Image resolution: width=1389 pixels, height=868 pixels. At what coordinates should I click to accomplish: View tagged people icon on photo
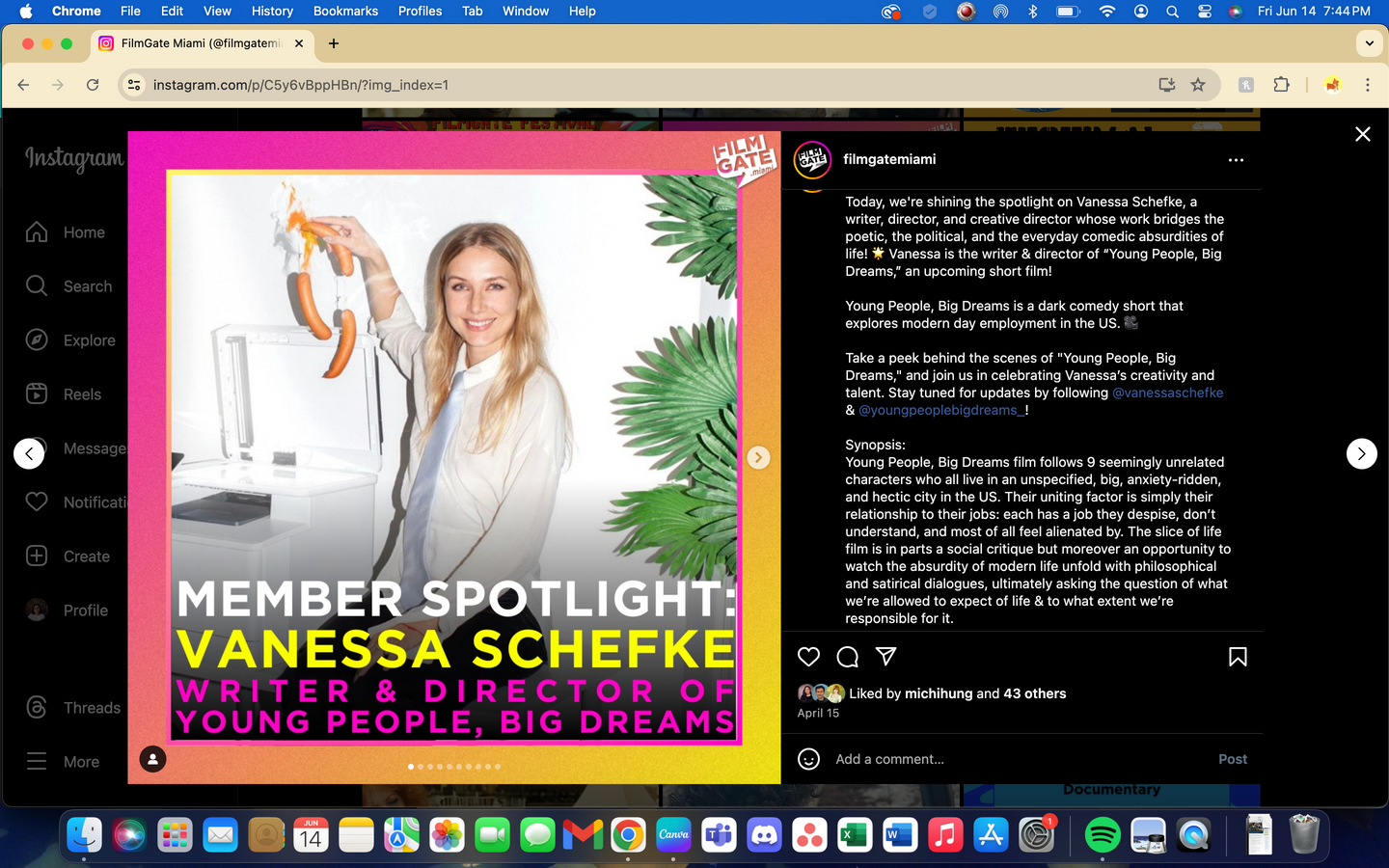coord(152,759)
